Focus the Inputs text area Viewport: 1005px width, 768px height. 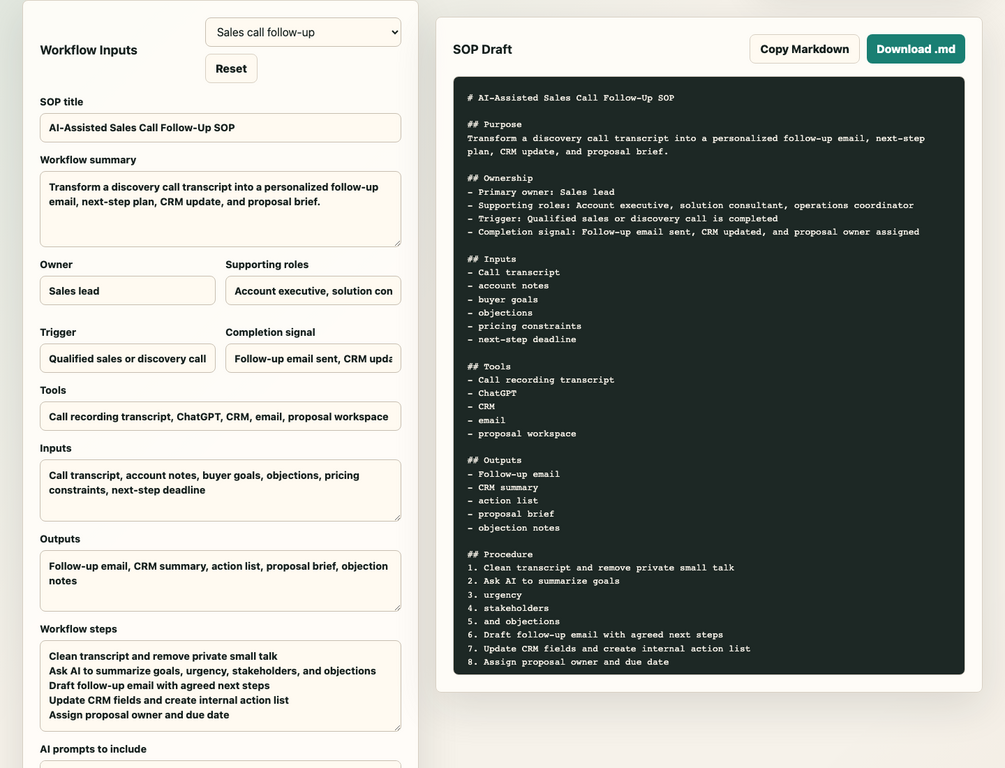tap(220, 490)
